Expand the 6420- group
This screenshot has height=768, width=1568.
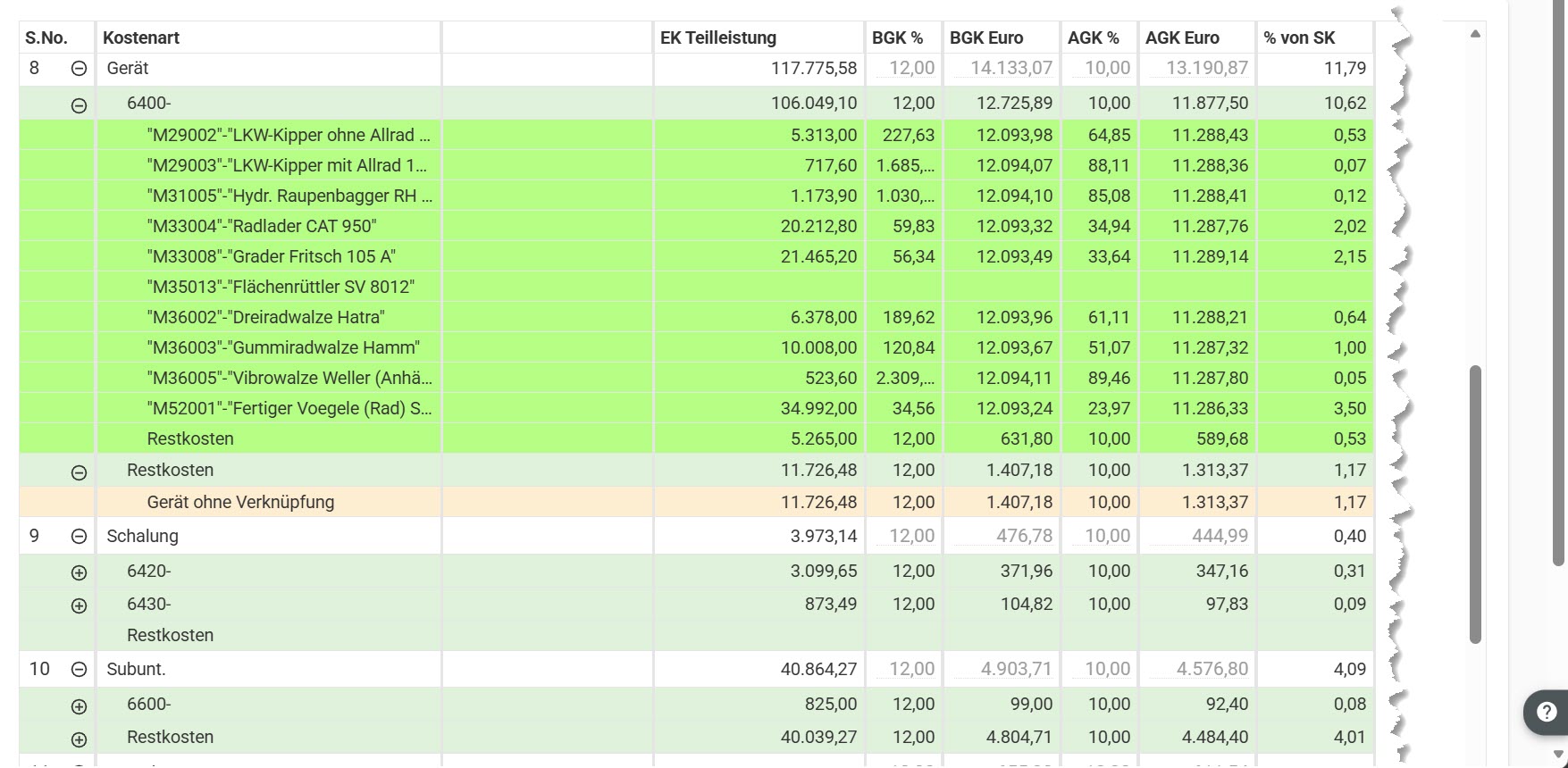coord(79,572)
